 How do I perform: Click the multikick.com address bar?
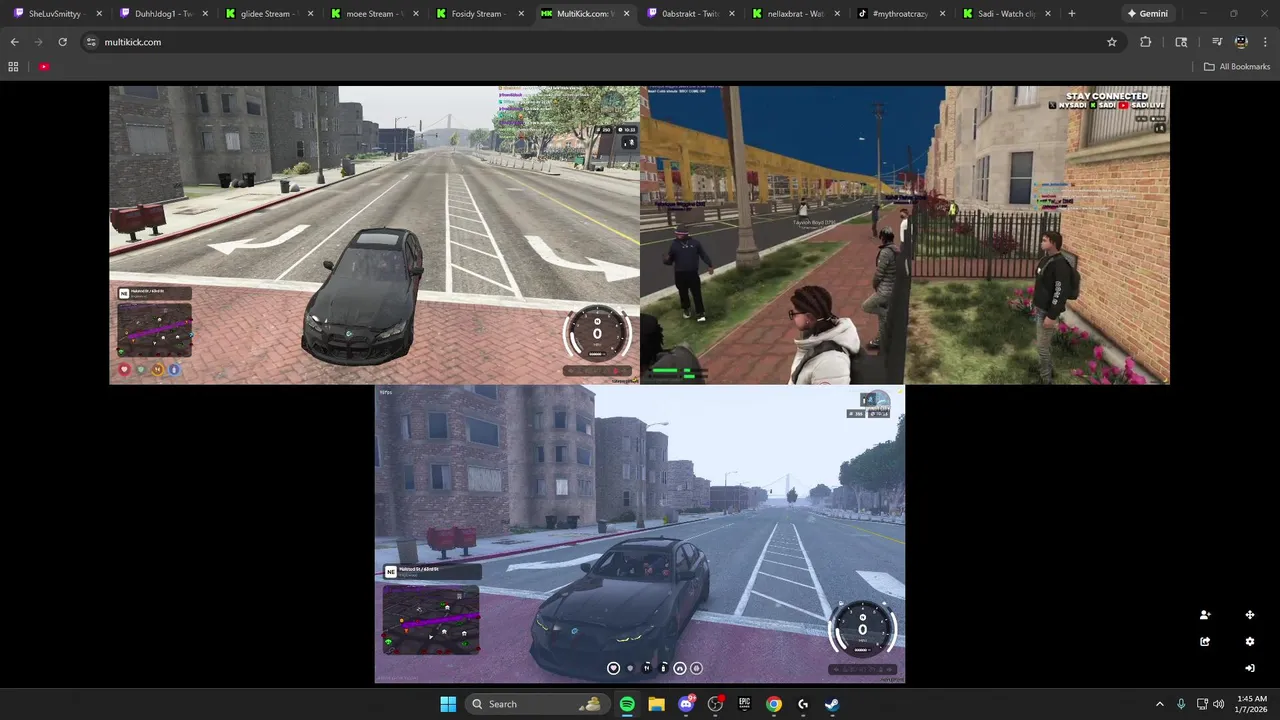600,42
